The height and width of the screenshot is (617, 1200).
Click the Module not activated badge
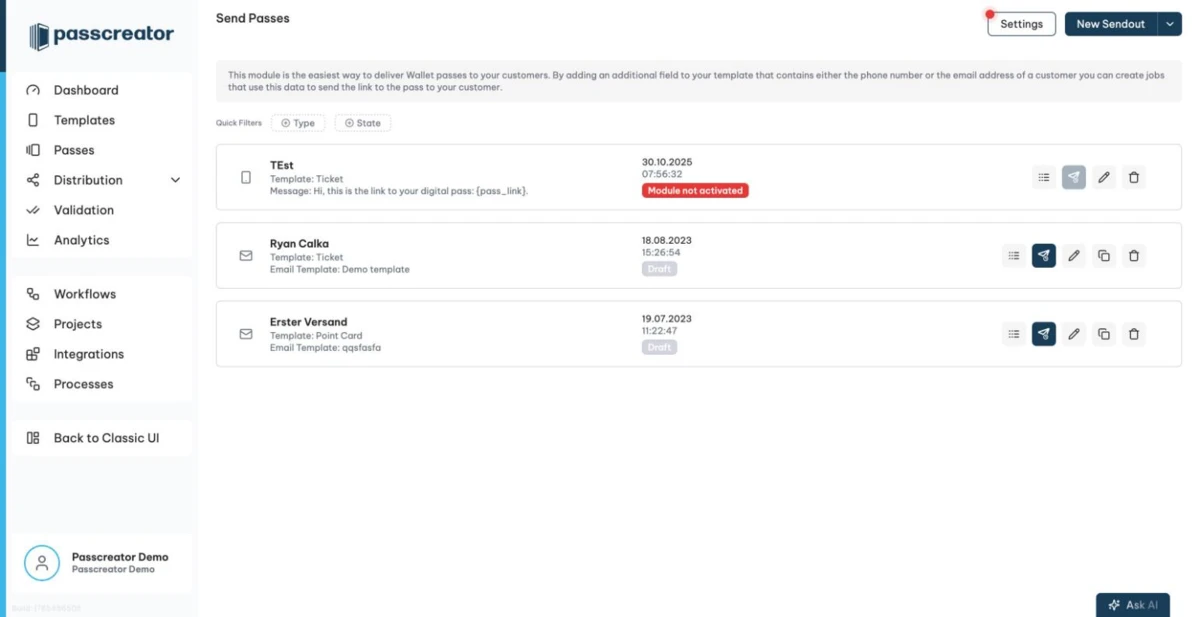(695, 190)
